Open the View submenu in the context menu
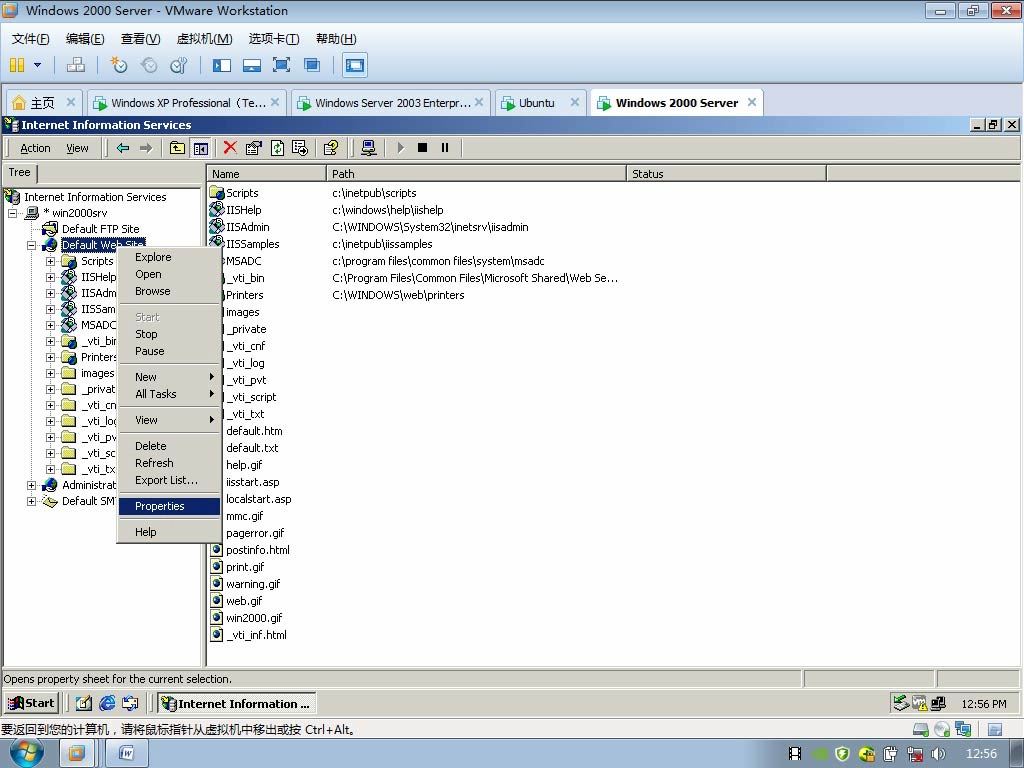Image resolution: width=1024 pixels, height=768 pixels. (x=169, y=420)
